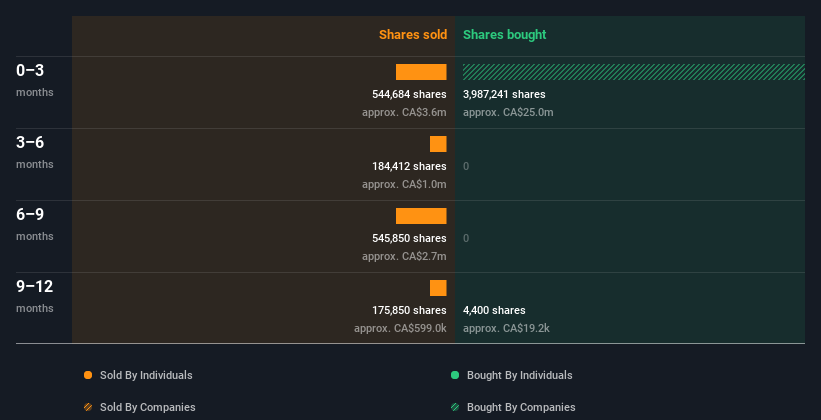The height and width of the screenshot is (420, 821).
Task: Click the approx. CA$19.2k text
Action: [506, 329]
